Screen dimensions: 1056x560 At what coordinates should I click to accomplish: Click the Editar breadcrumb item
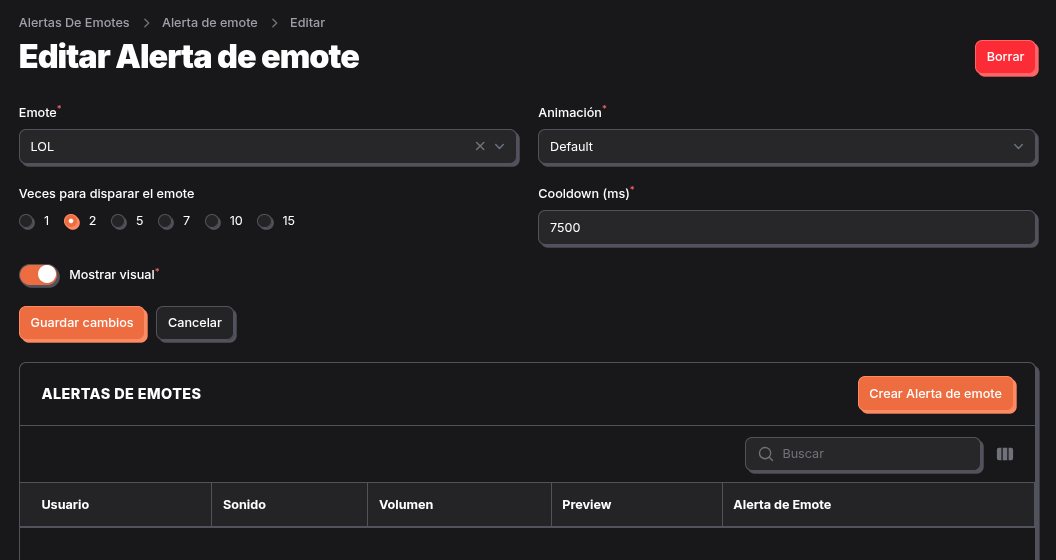point(307,23)
